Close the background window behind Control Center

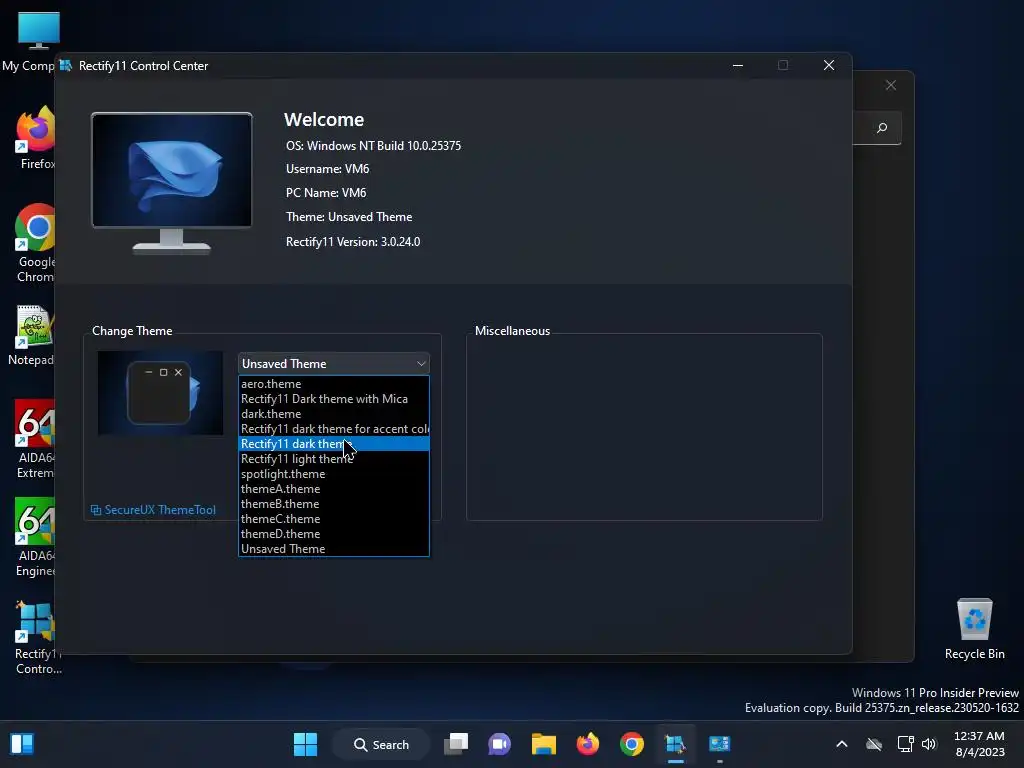coord(891,86)
